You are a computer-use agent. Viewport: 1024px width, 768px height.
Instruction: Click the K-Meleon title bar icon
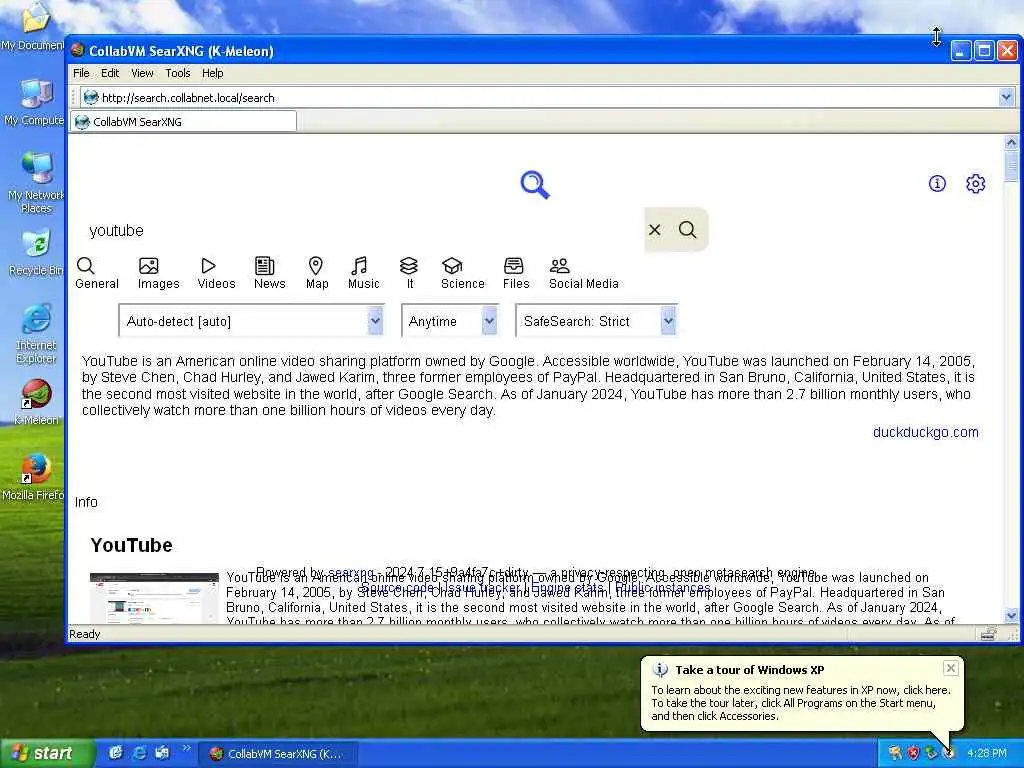(x=78, y=50)
